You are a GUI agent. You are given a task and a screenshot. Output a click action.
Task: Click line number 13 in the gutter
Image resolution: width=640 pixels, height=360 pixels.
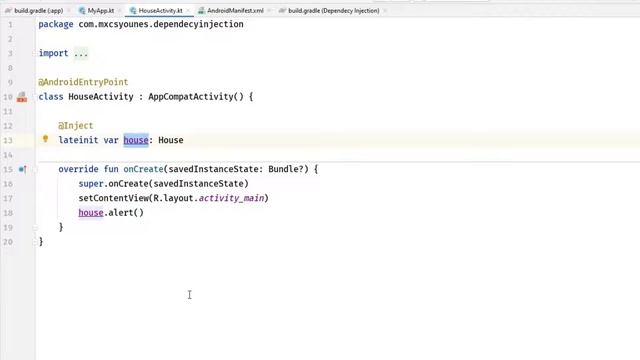pyautogui.click(x=8, y=140)
